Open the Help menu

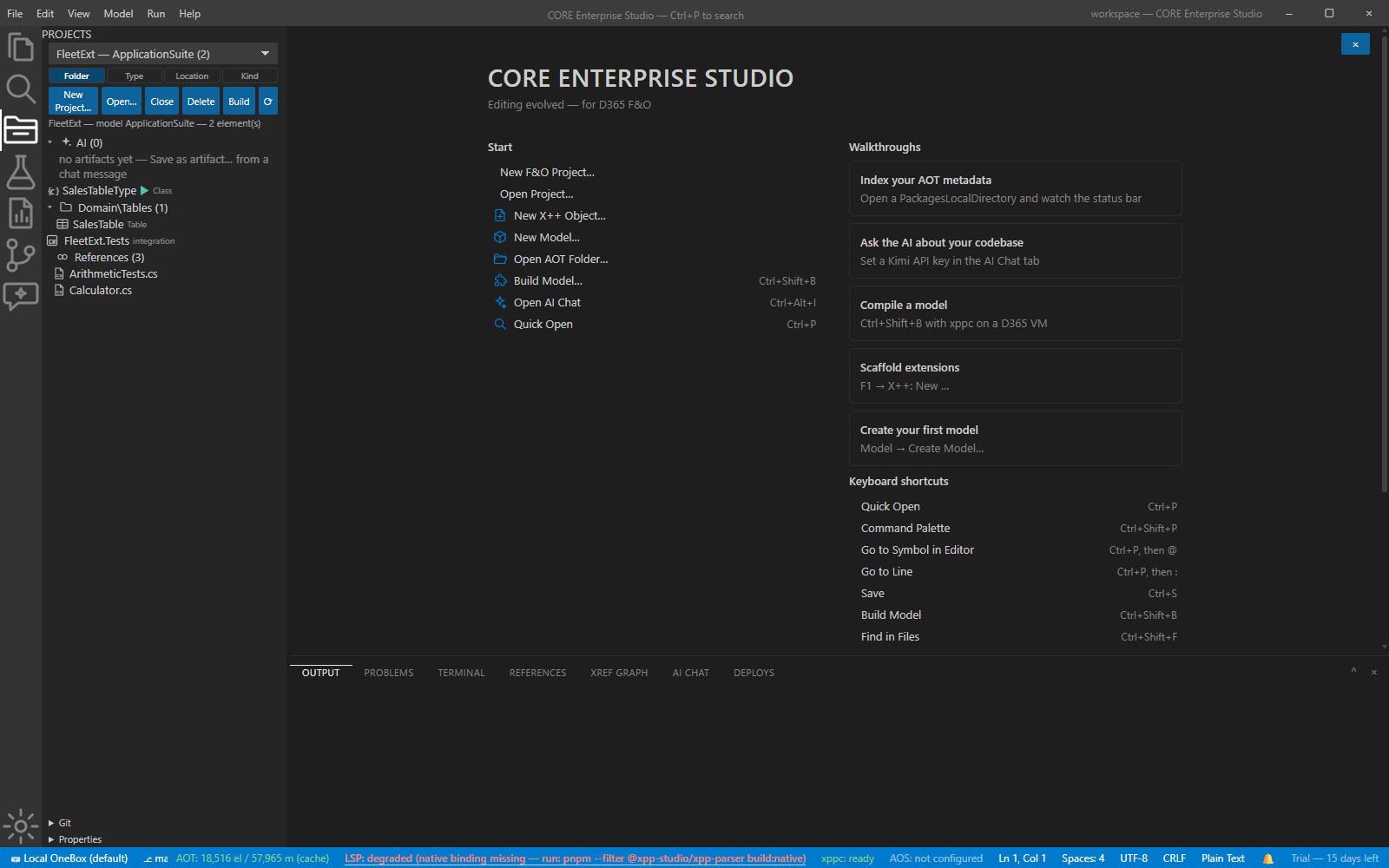[x=190, y=14]
